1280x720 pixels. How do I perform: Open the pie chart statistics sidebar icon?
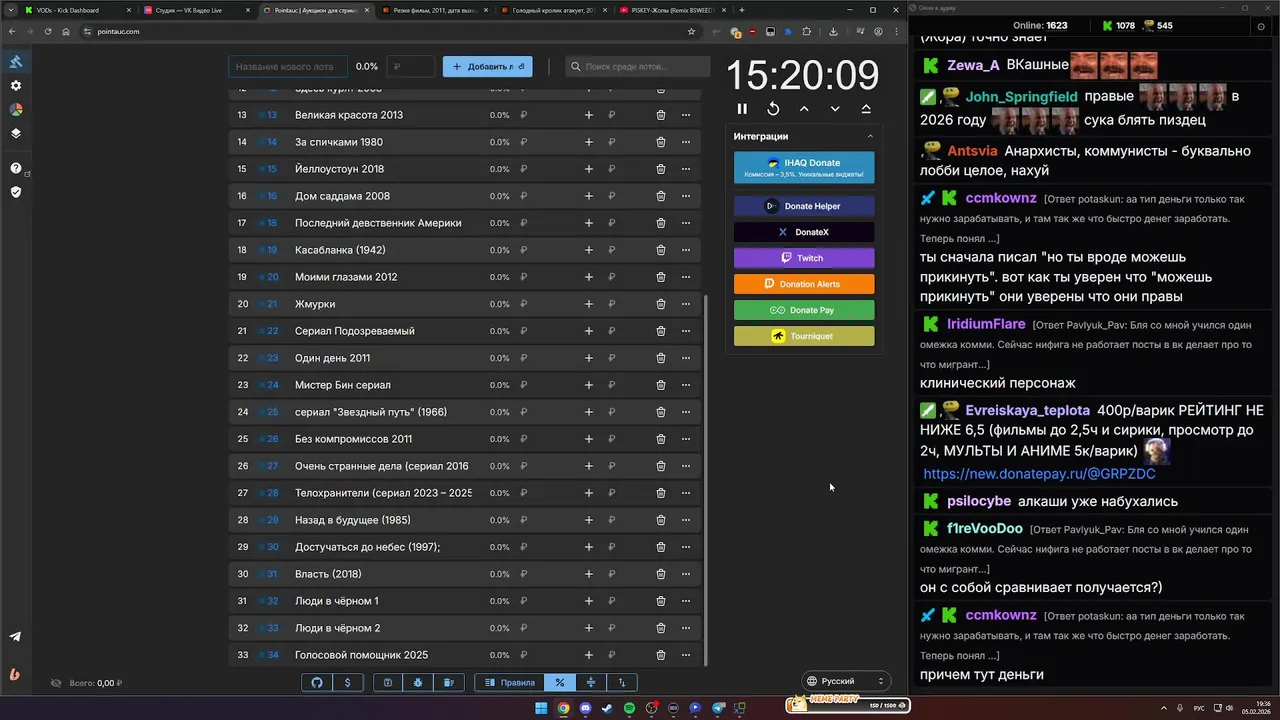pos(16,110)
